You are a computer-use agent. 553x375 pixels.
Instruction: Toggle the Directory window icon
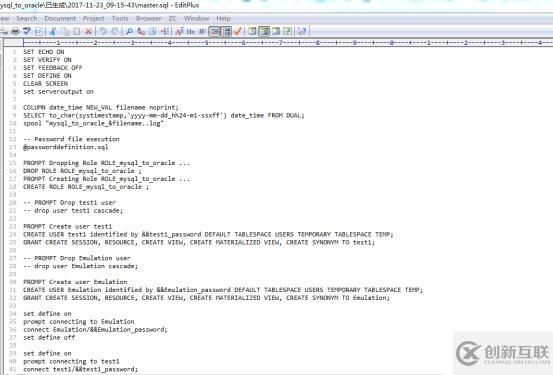coord(276,31)
